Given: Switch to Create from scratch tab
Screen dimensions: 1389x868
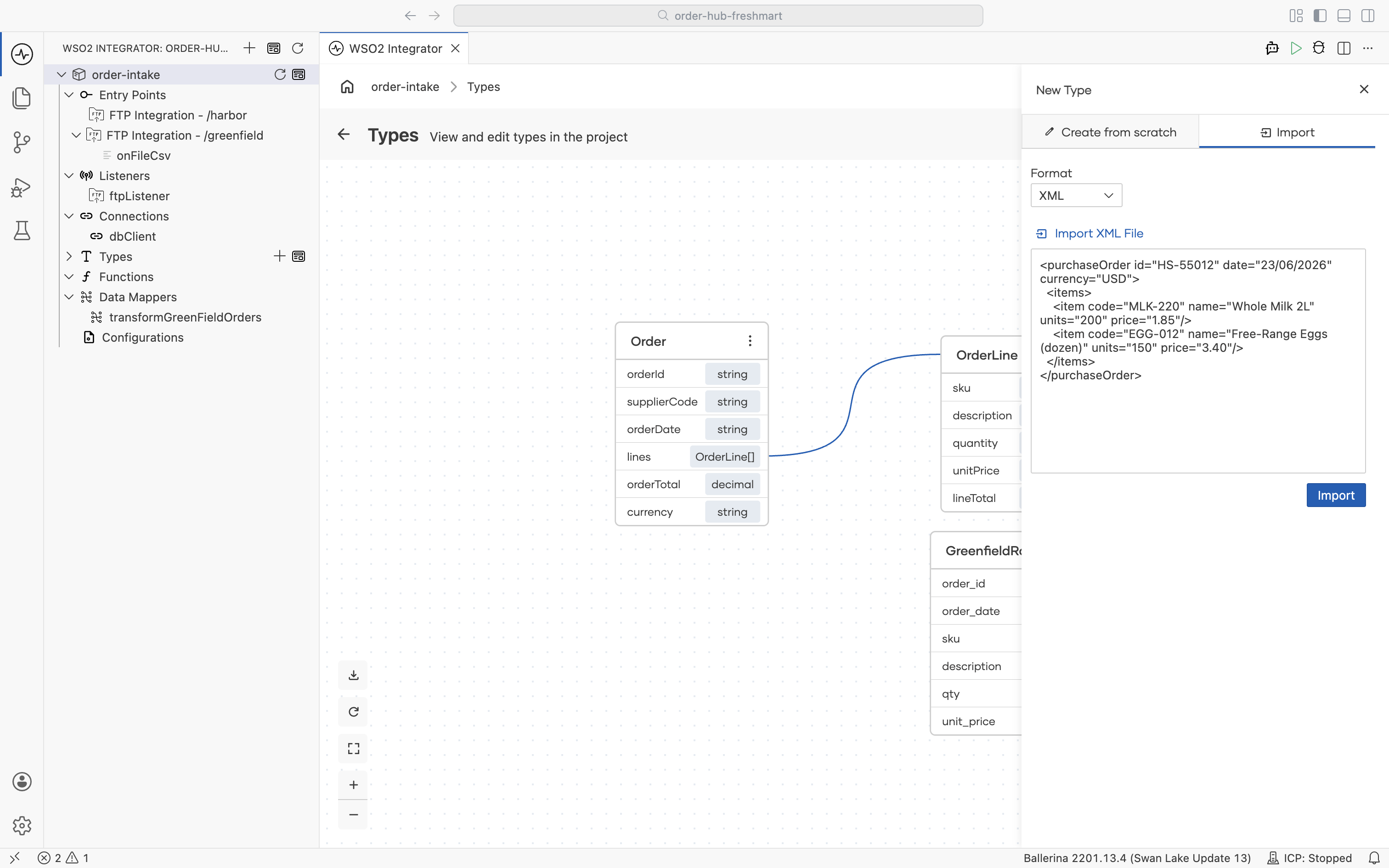Looking at the screenshot, I should point(1110,132).
